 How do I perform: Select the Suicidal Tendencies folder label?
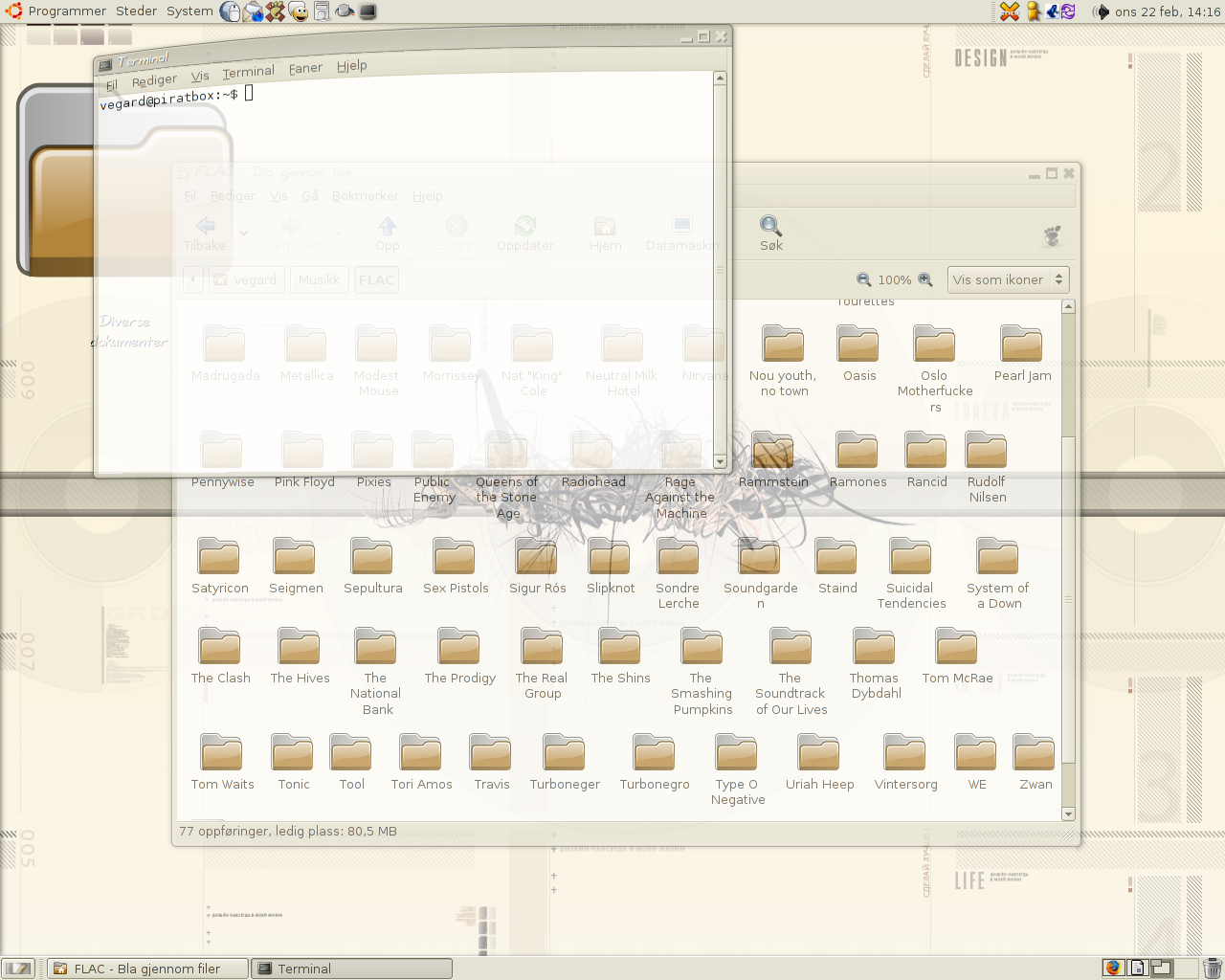911,596
